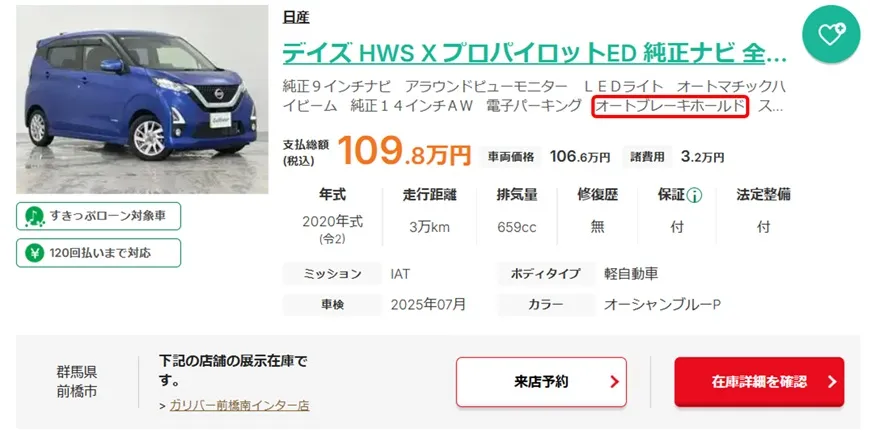Click the 諸費用 label
The height and width of the screenshot is (432, 872).
click(x=647, y=157)
